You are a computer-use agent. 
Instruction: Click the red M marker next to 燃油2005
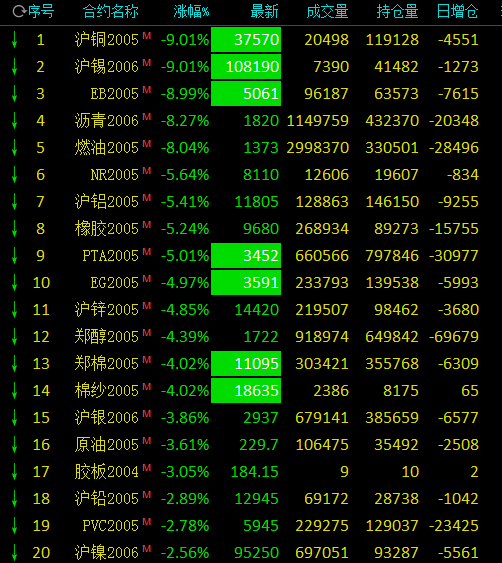click(147, 143)
